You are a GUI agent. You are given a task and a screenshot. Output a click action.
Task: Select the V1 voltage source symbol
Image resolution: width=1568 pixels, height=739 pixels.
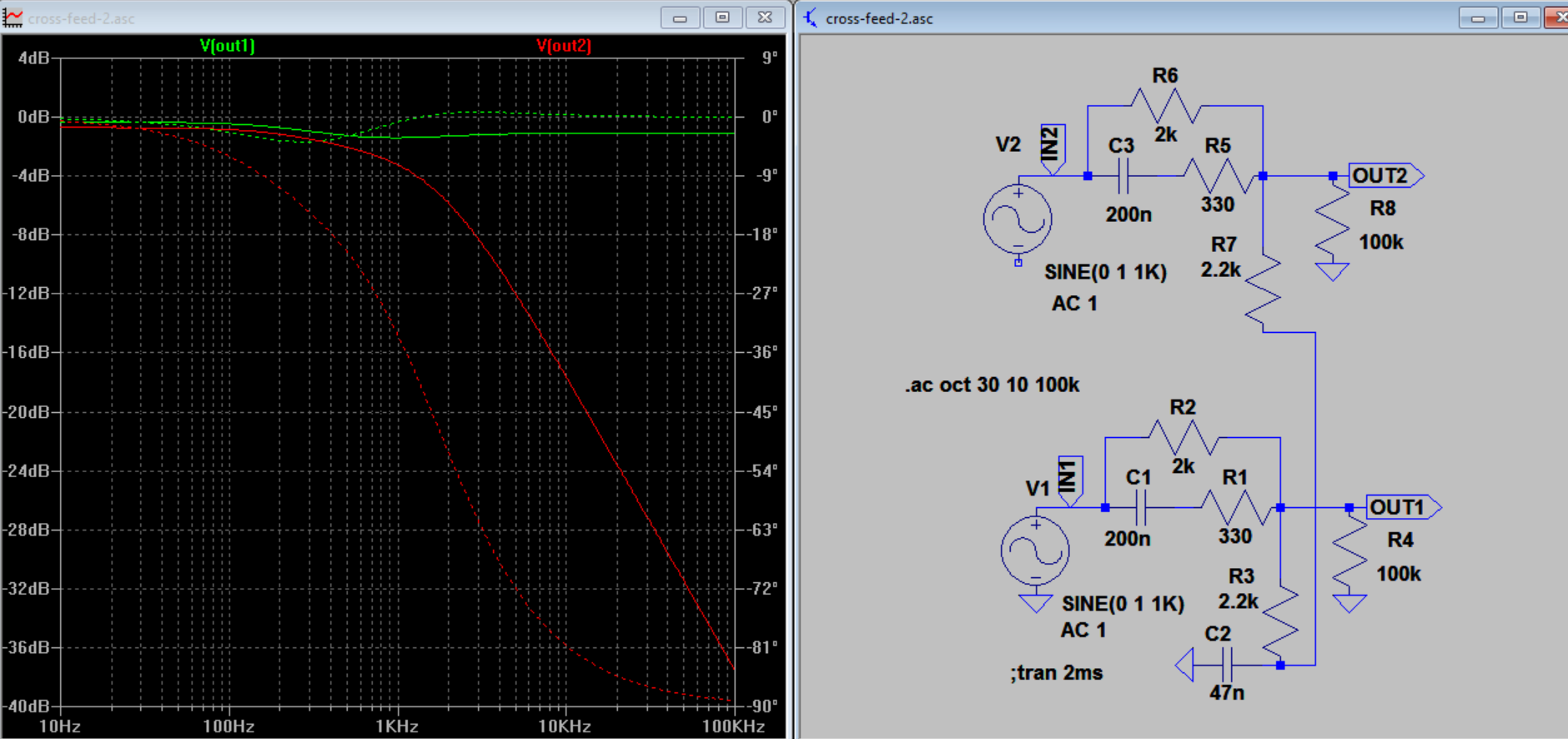tap(1035, 551)
